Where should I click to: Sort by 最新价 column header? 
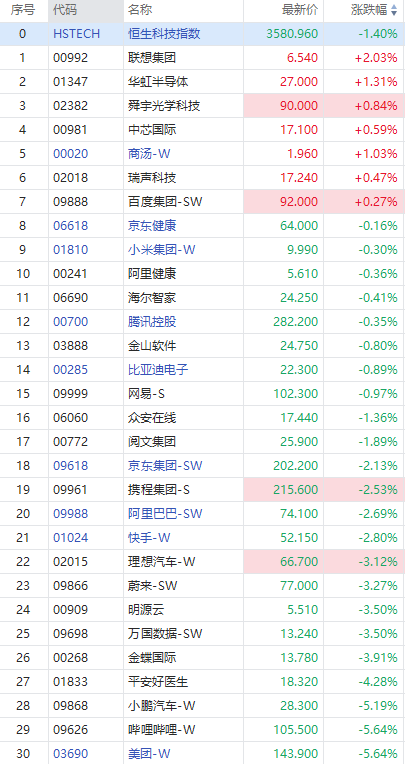pos(300,11)
